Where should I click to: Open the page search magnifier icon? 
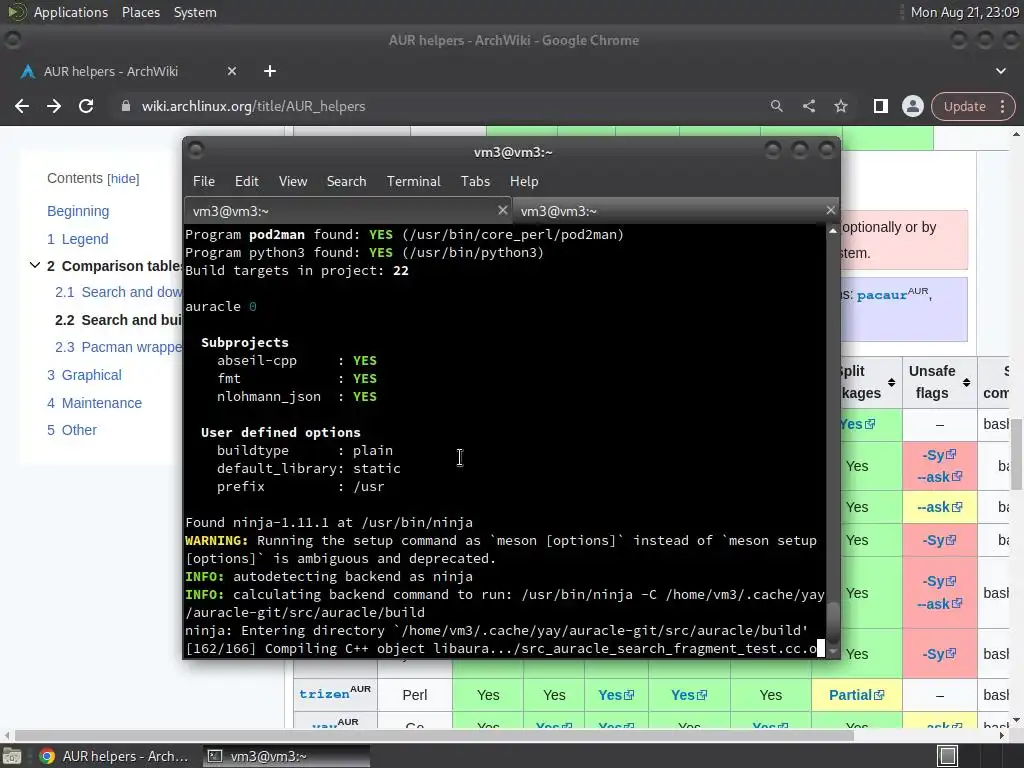[776, 106]
